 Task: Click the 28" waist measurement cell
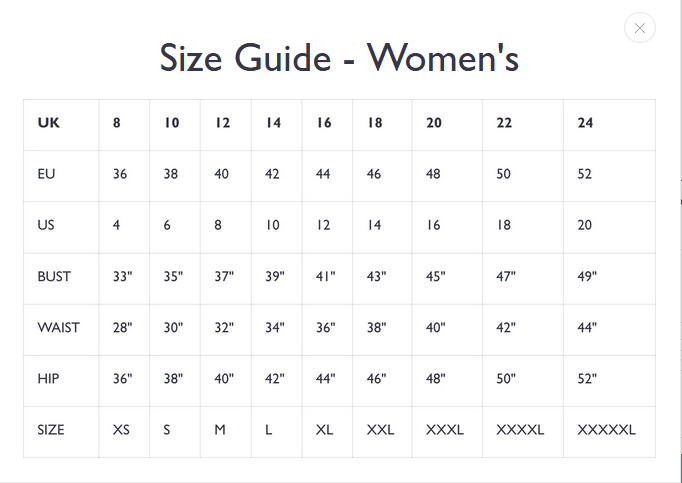pos(122,327)
